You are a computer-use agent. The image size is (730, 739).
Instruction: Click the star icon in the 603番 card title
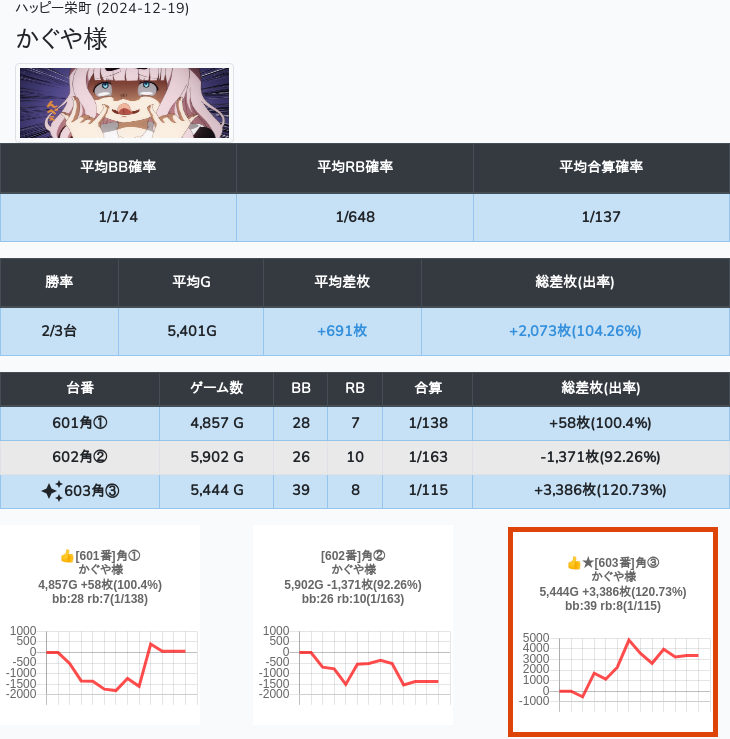click(x=588, y=563)
